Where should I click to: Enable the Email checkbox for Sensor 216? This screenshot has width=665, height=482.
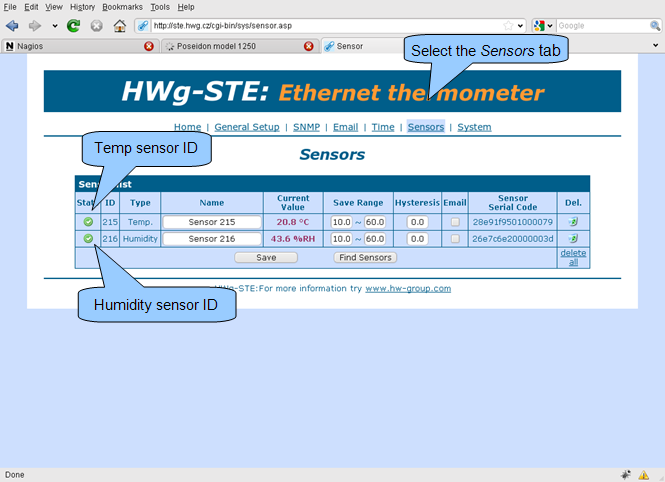tap(455, 239)
